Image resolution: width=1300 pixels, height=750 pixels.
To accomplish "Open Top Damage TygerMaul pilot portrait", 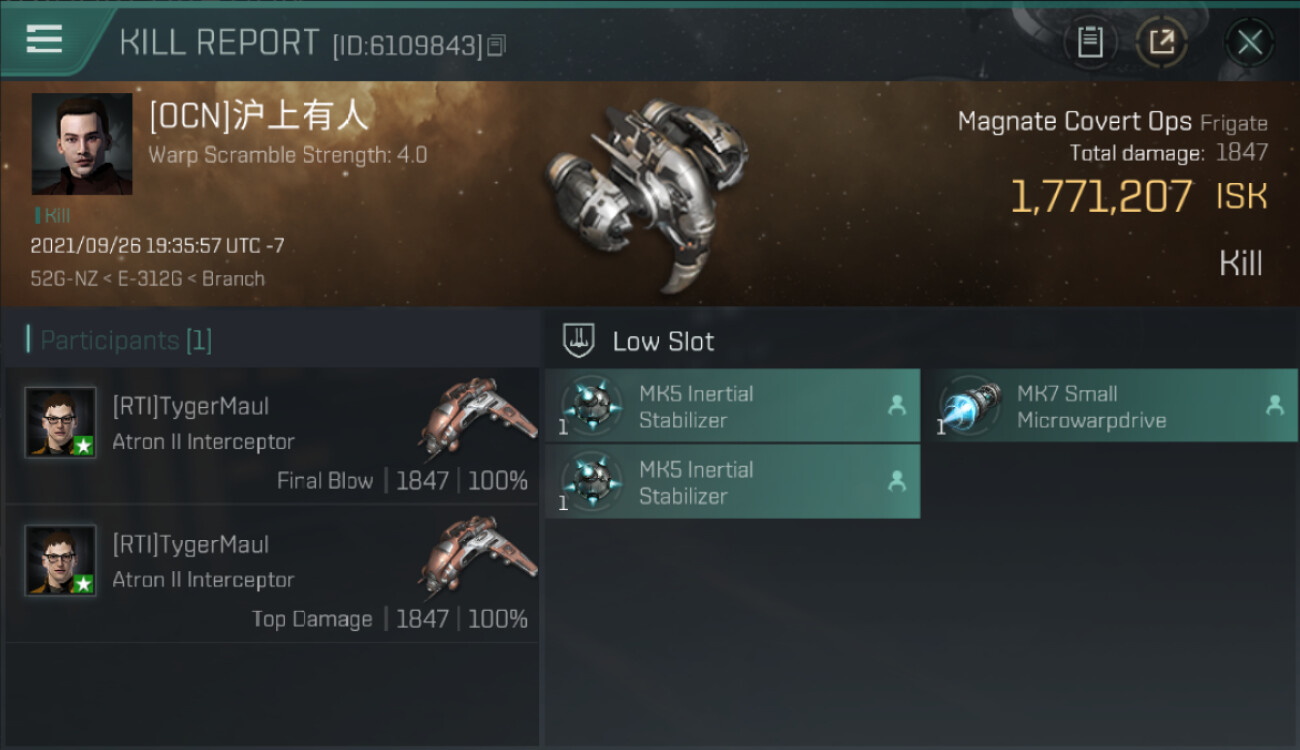I will click(x=61, y=560).
